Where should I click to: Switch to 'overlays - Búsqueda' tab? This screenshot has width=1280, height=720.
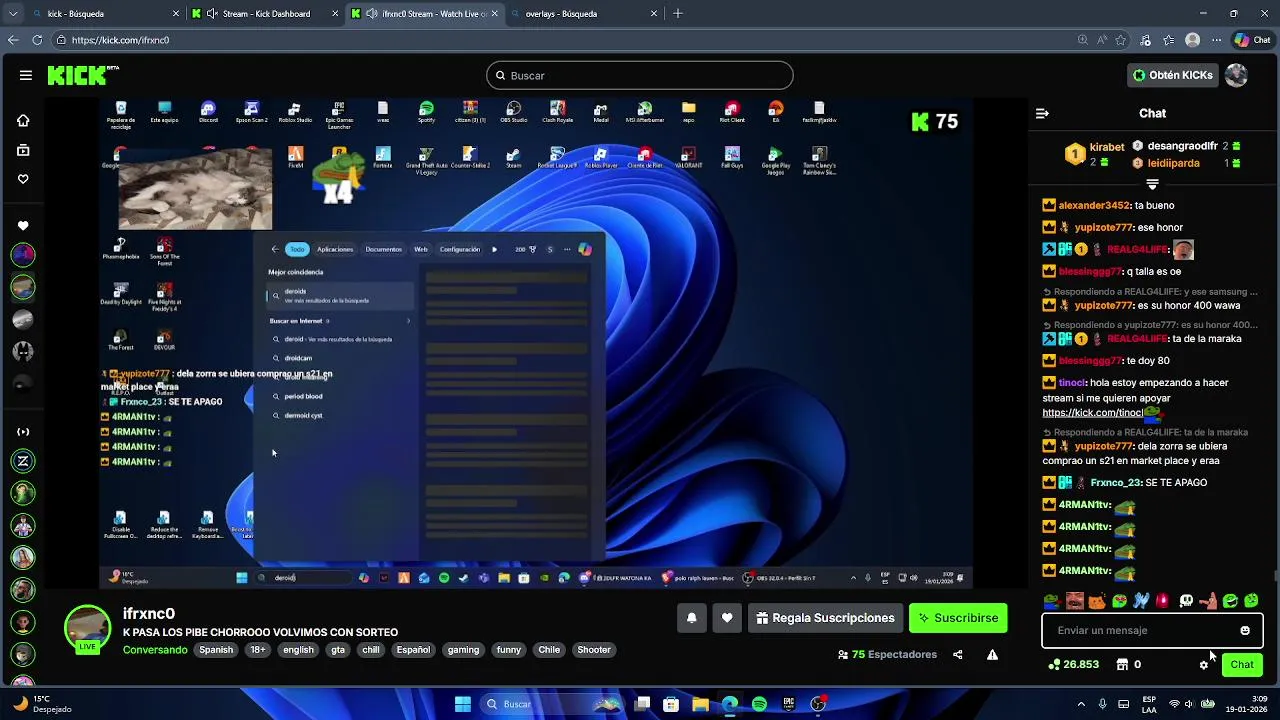coord(583,14)
